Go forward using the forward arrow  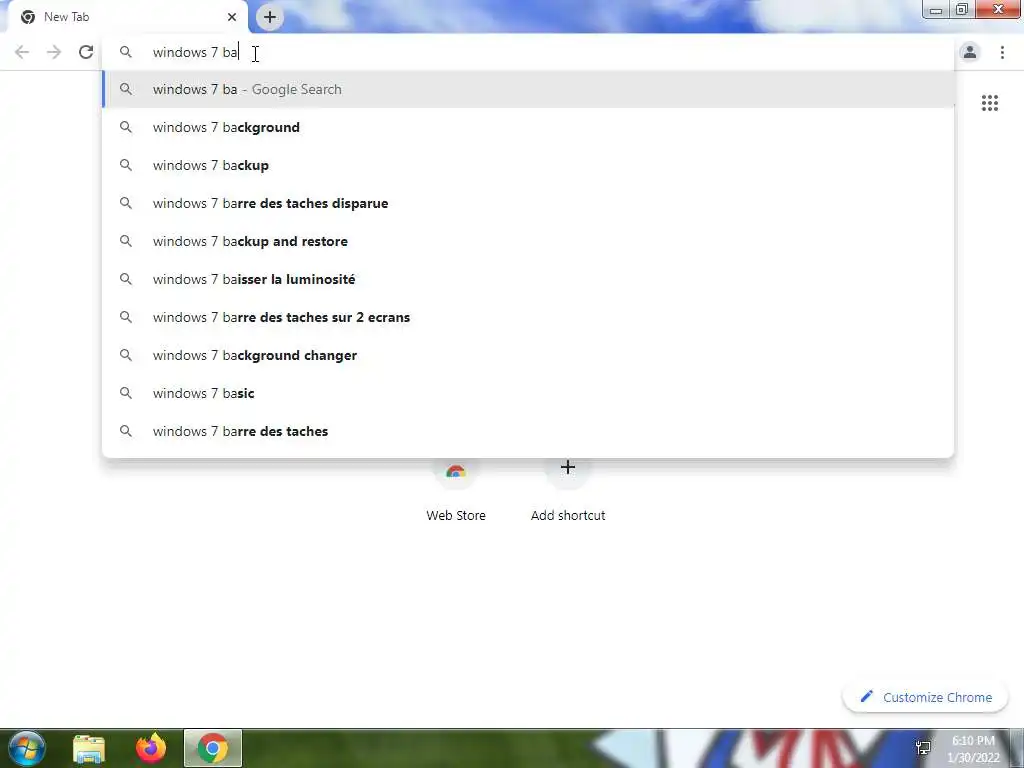point(54,52)
